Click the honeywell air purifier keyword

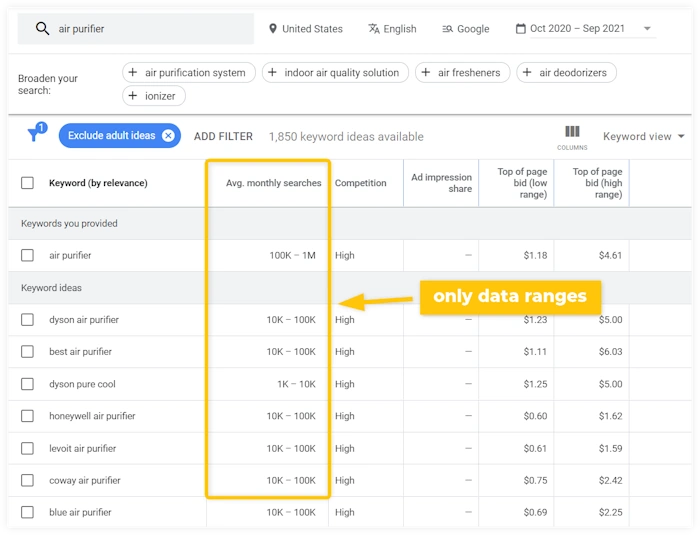coord(92,416)
